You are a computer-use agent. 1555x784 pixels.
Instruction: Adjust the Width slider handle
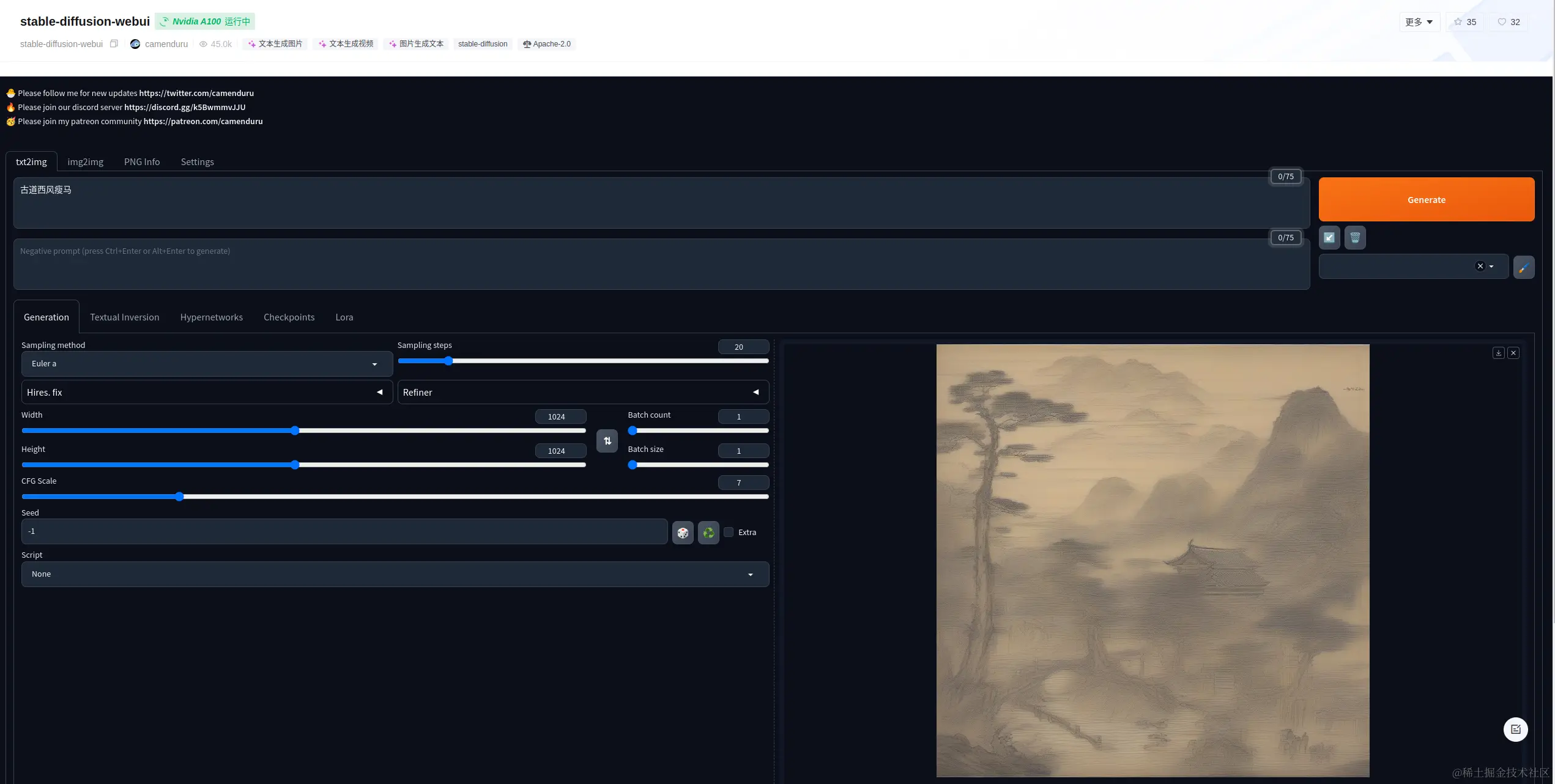click(295, 431)
